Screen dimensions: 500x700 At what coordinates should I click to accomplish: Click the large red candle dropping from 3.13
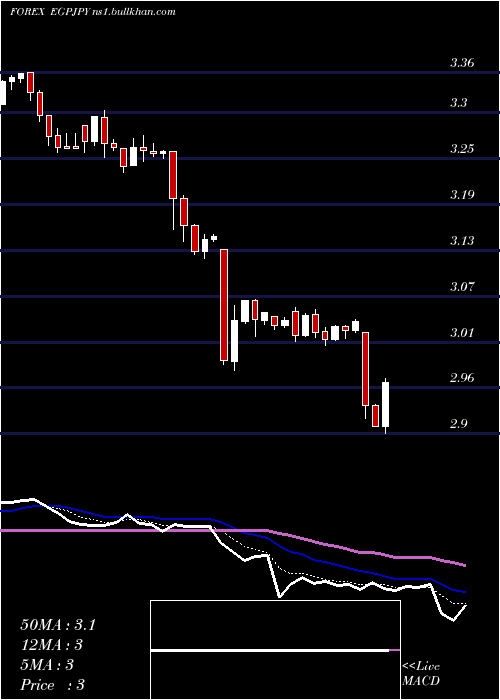[224, 305]
